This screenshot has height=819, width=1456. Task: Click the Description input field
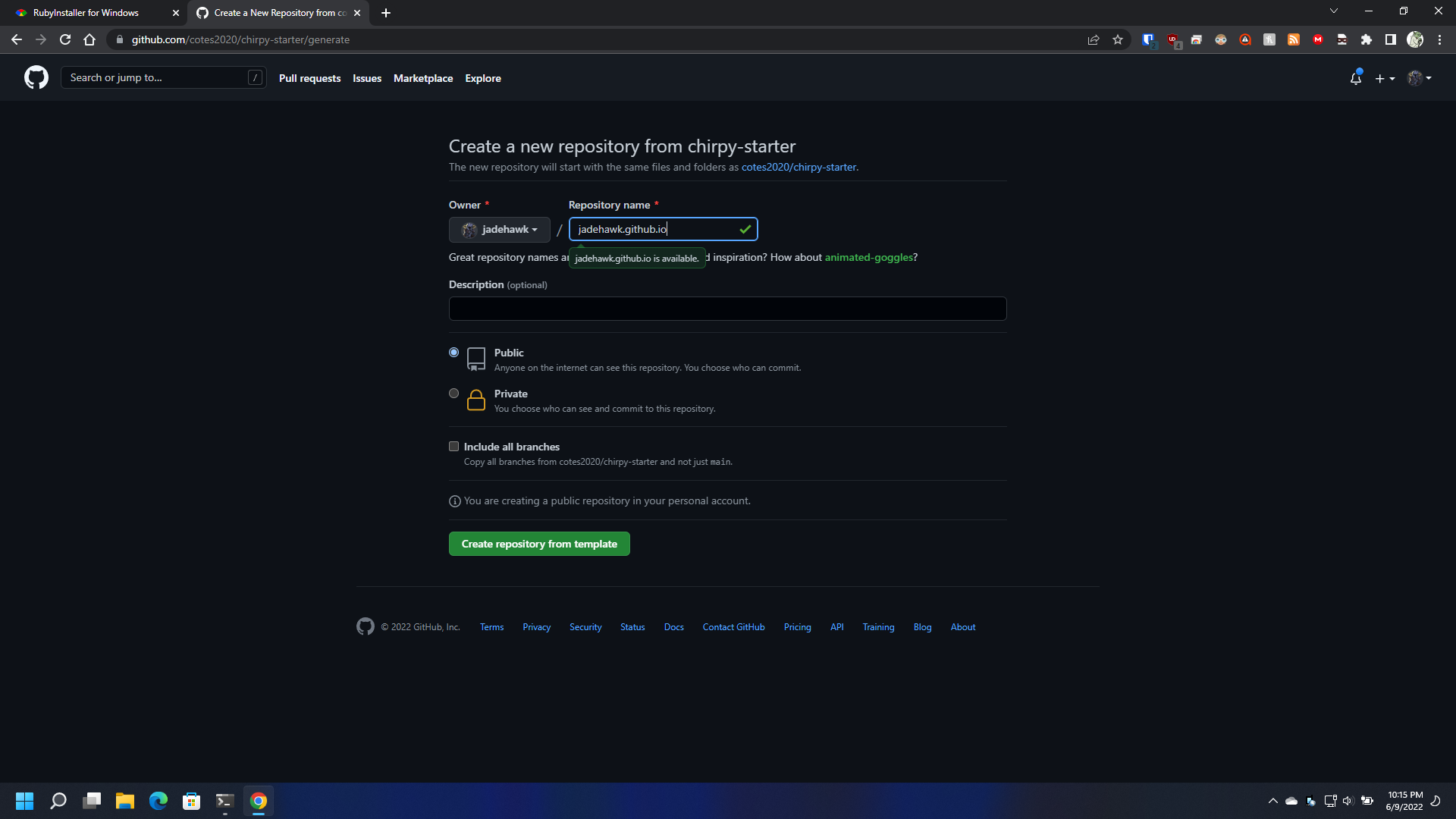tap(727, 309)
